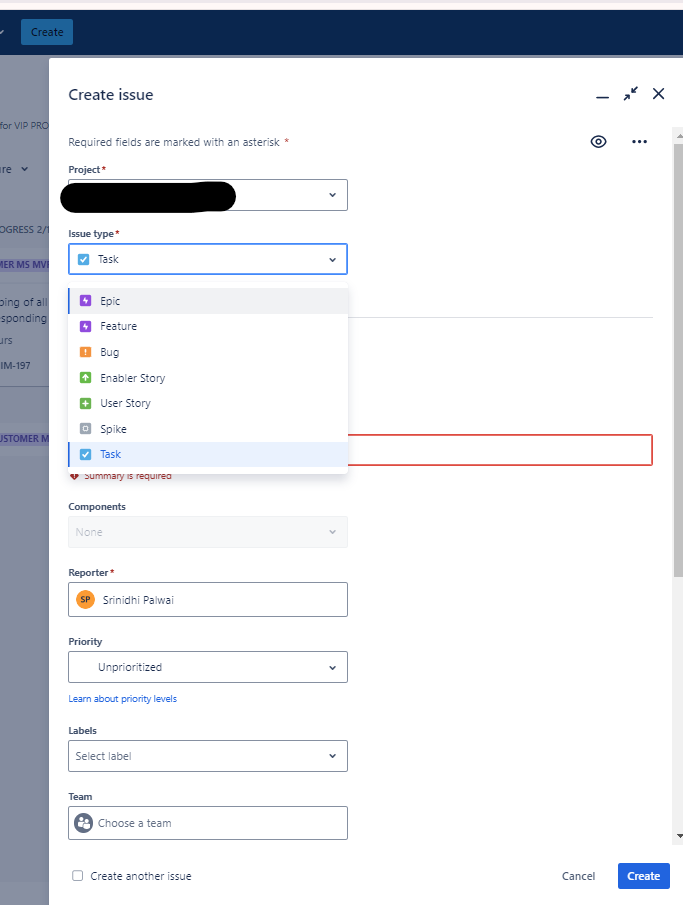Image resolution: width=683 pixels, height=905 pixels.
Task: Choose User Story from the issue type list
Action: [x=125, y=403]
